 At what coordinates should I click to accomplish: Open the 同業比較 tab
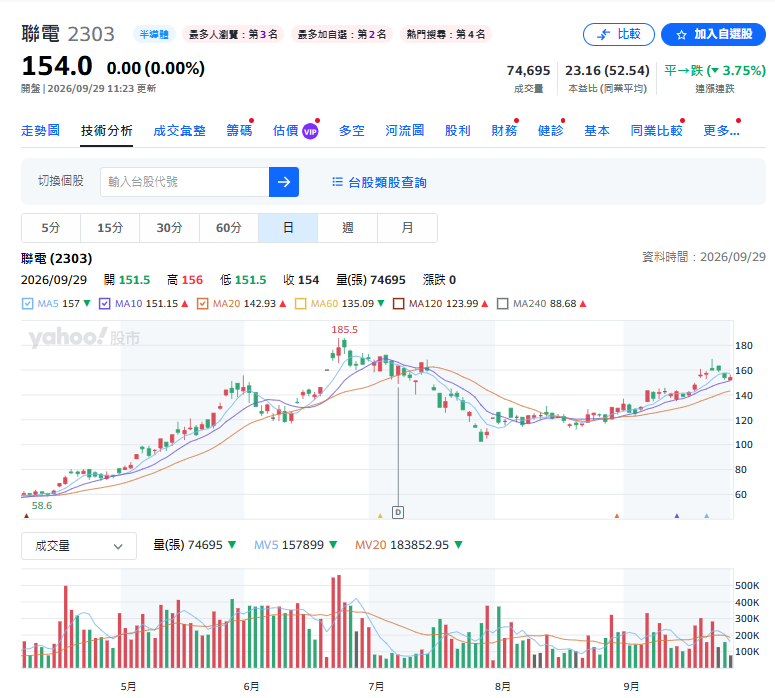coord(656,131)
